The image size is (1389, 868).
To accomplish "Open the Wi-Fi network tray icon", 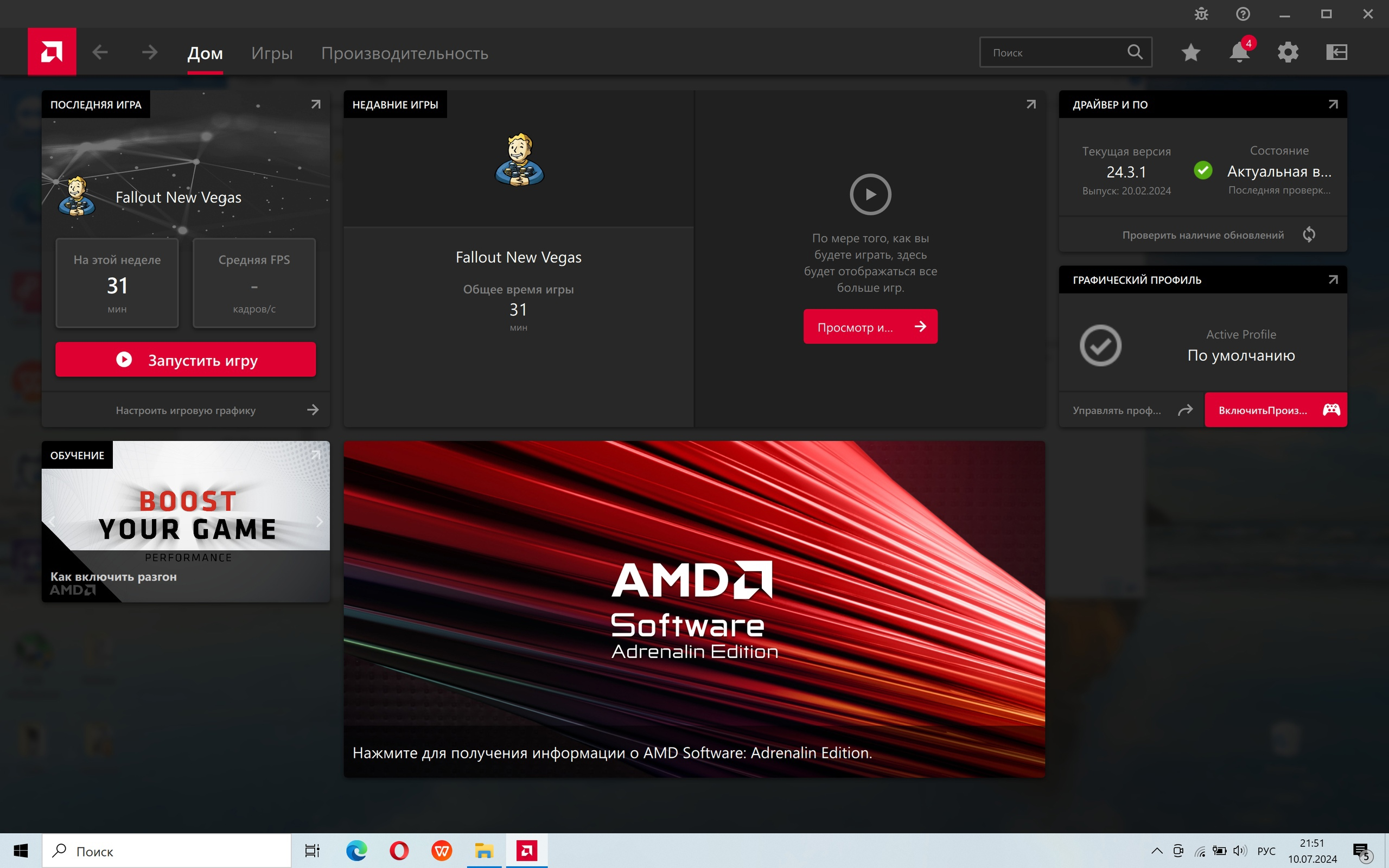I will tap(1200, 851).
